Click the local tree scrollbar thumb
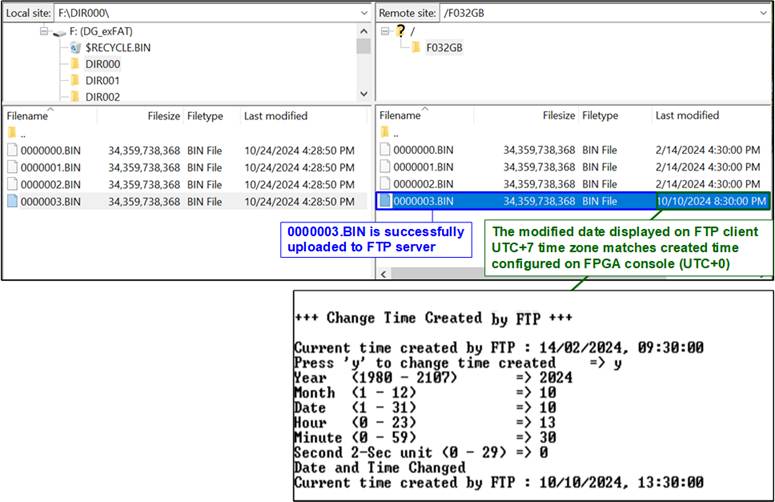The image size is (775, 502). coord(364,46)
